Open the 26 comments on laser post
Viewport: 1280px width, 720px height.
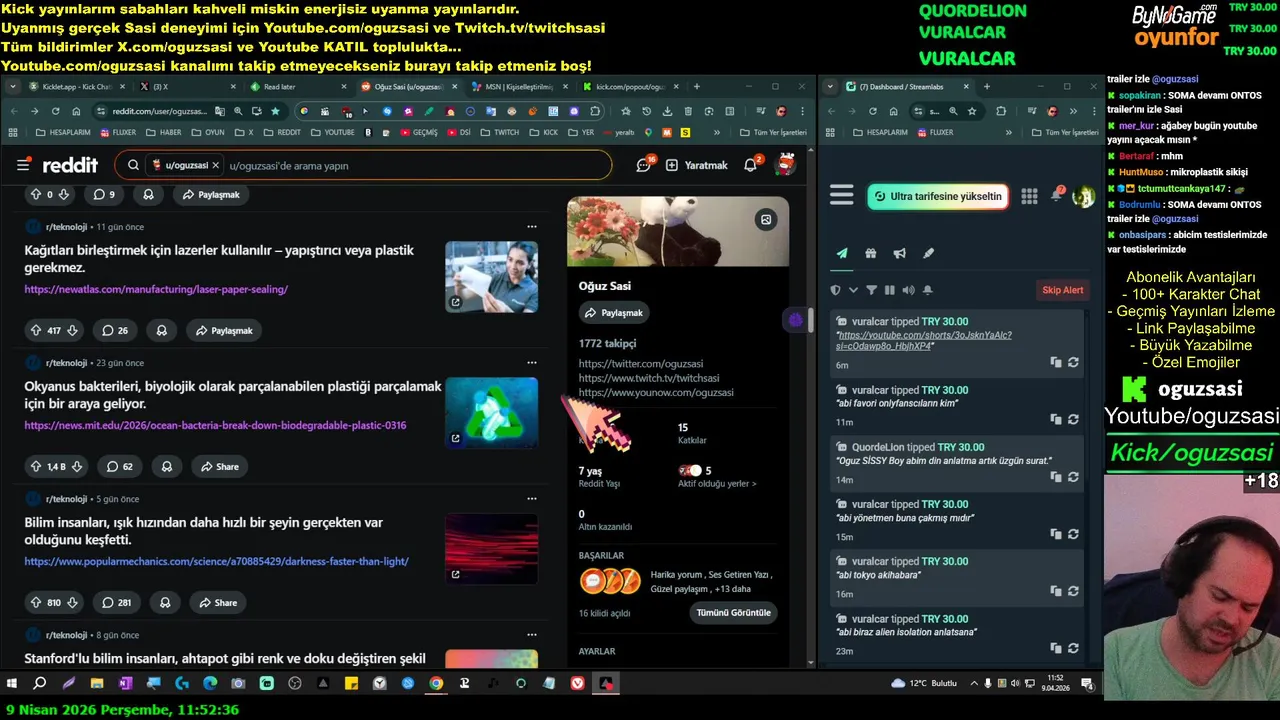(115, 330)
